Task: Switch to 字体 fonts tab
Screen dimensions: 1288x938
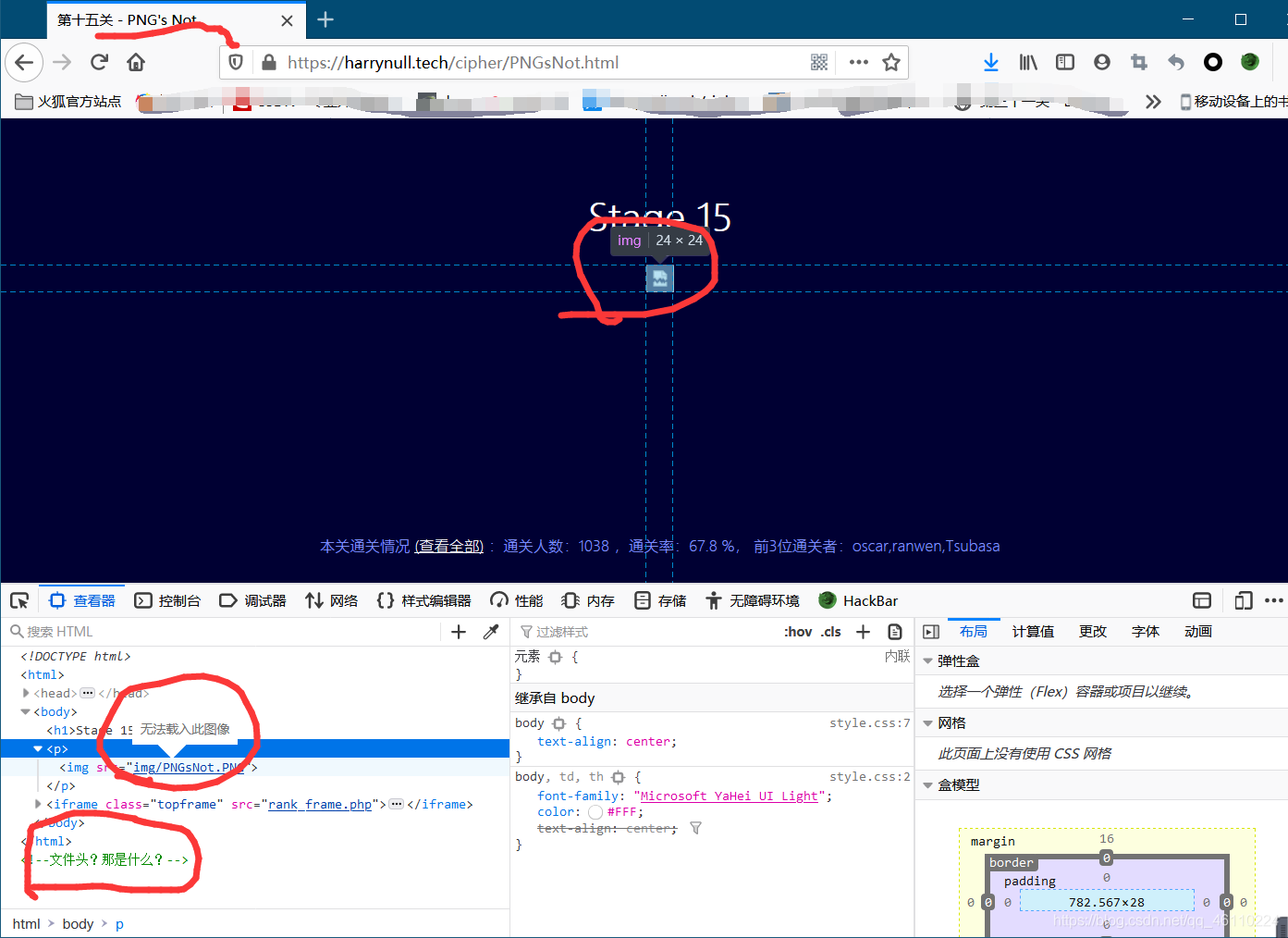Action: 1146,632
